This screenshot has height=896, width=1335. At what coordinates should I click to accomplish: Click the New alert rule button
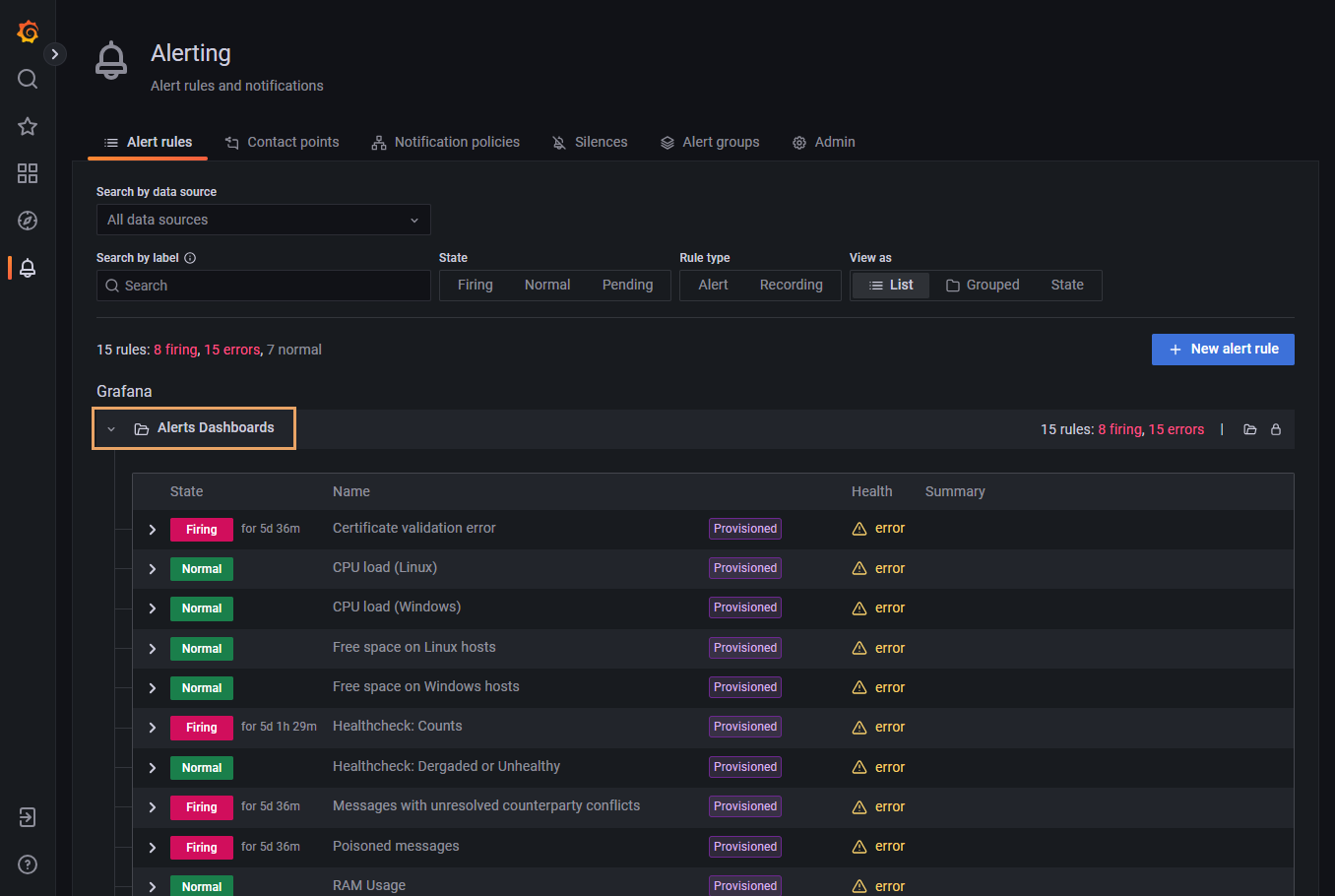pos(1222,350)
